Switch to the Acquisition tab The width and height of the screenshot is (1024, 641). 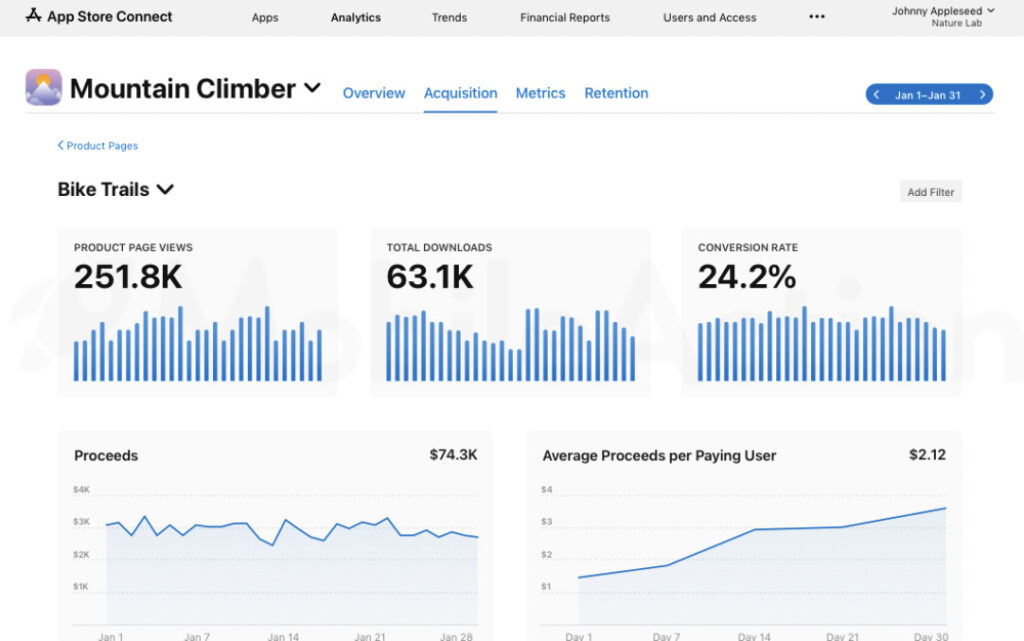[x=460, y=93]
